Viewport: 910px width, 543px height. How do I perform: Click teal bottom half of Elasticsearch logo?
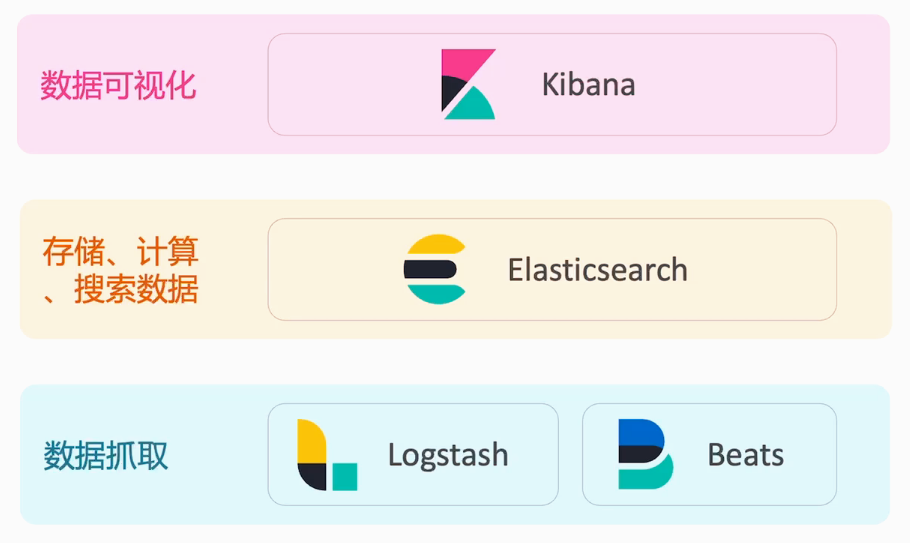coord(437,293)
